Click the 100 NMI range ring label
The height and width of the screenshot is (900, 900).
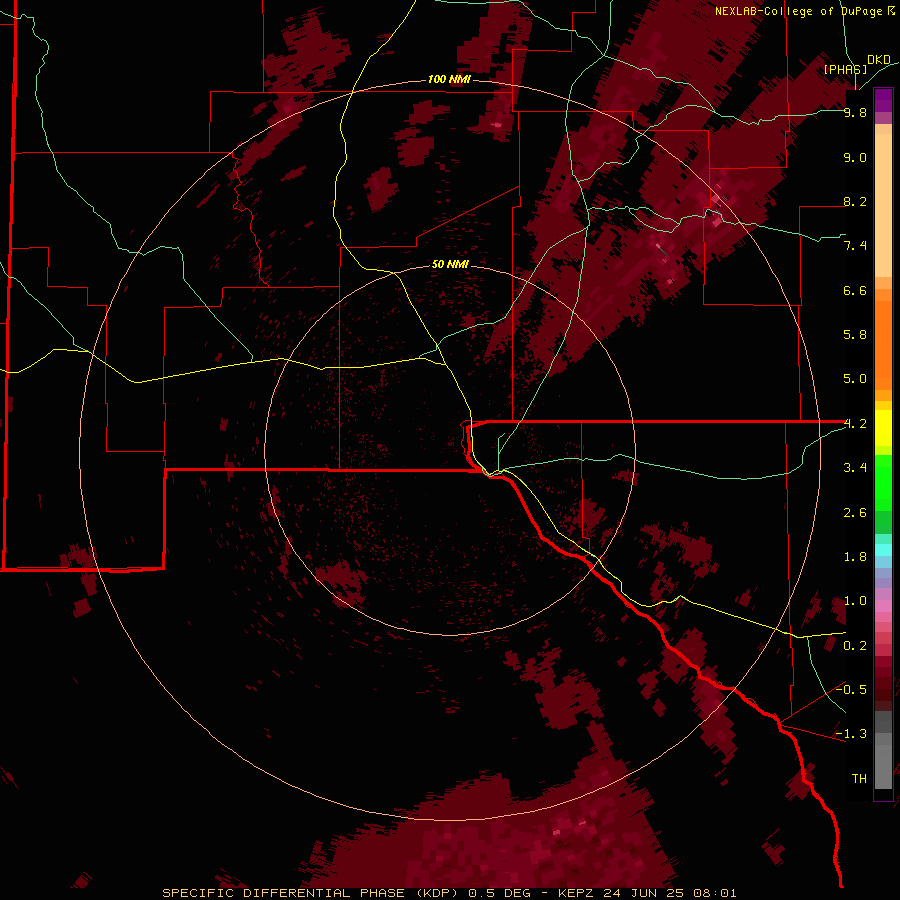449,79
